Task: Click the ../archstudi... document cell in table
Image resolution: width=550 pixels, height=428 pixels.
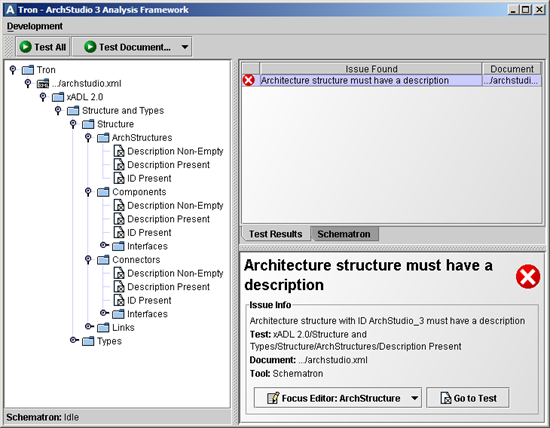Action: point(512,80)
